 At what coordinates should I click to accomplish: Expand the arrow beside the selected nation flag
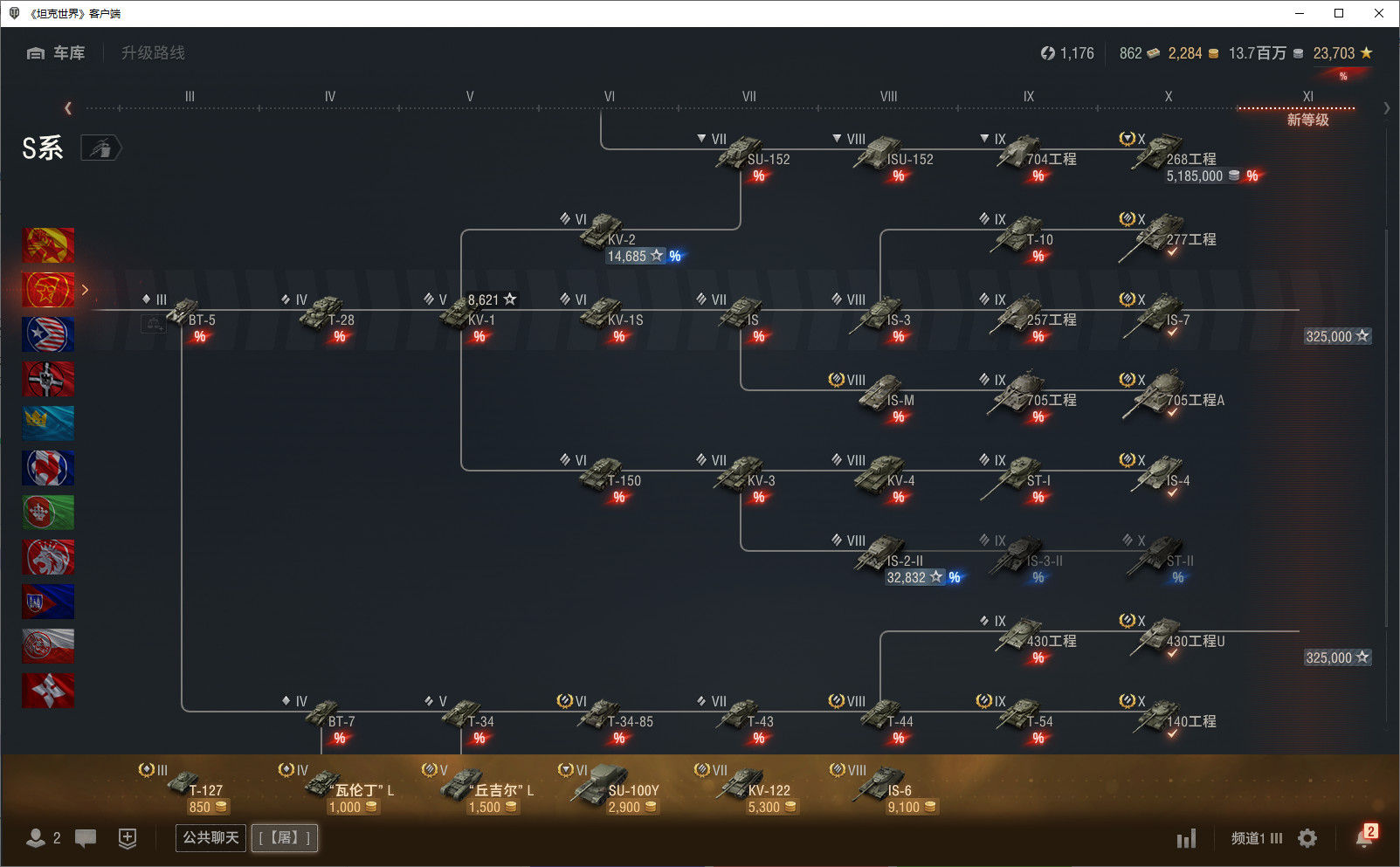pos(85,290)
